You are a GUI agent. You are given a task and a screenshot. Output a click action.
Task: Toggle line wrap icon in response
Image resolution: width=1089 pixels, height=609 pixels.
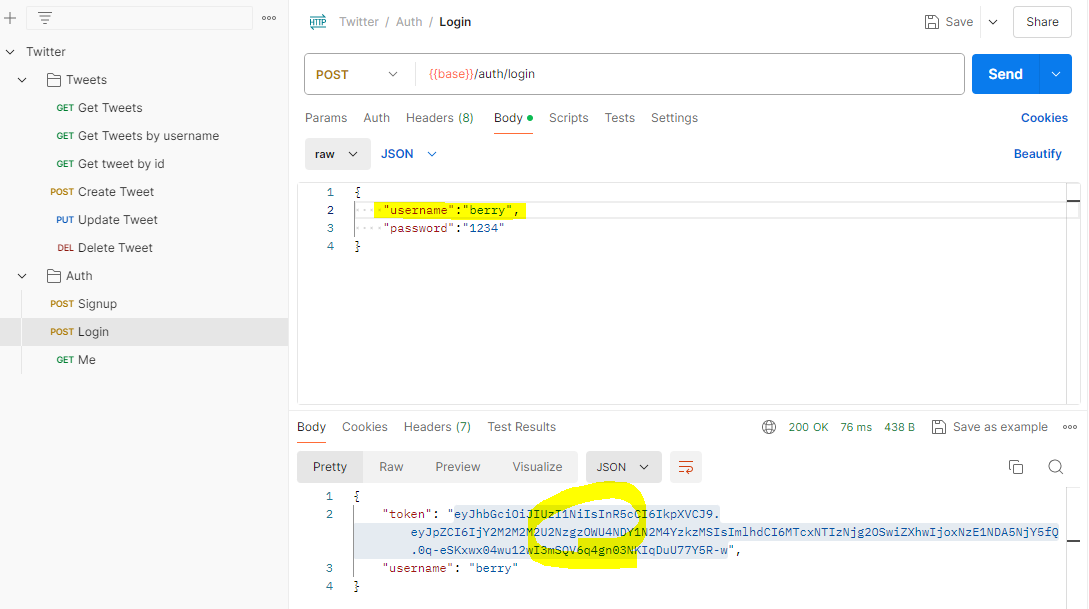pos(685,467)
